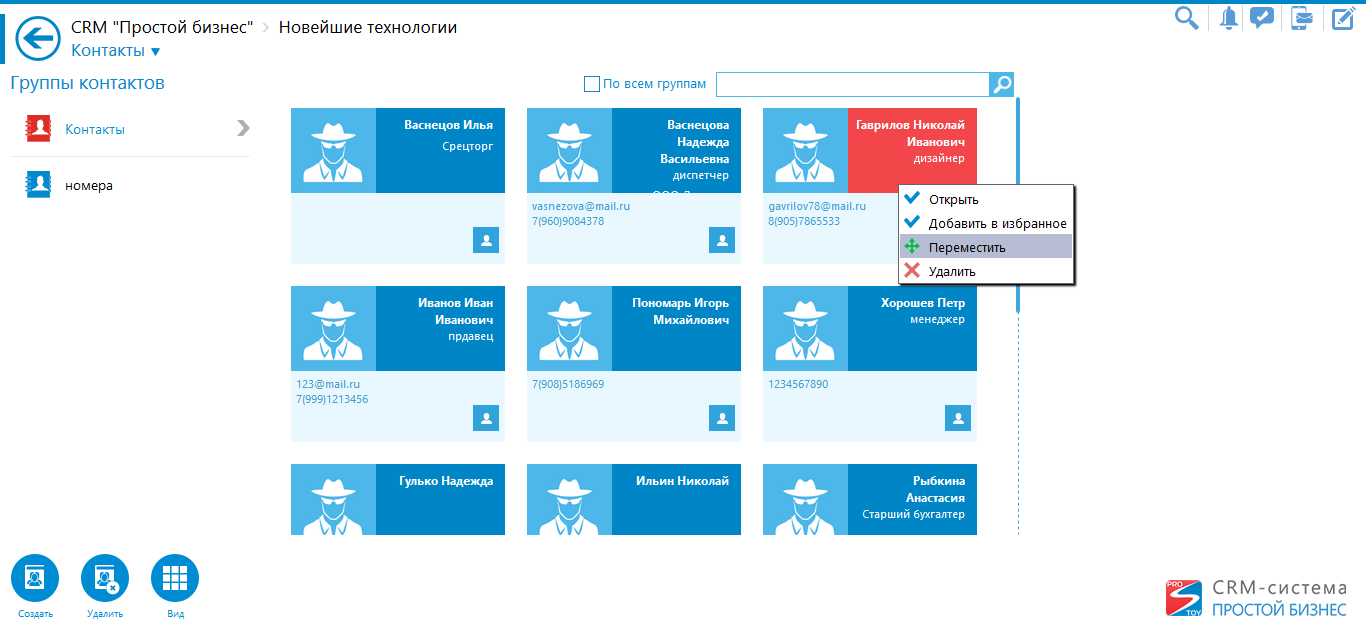Click person icon on Хорошев Петр card
This screenshot has height=633, width=1366.
click(958, 418)
